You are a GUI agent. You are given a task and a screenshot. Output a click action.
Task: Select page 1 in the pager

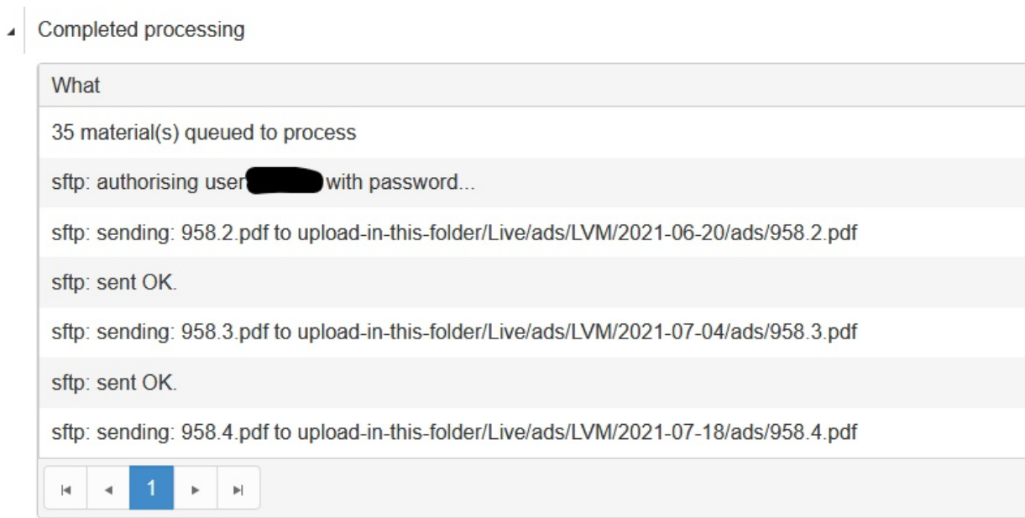click(152, 489)
